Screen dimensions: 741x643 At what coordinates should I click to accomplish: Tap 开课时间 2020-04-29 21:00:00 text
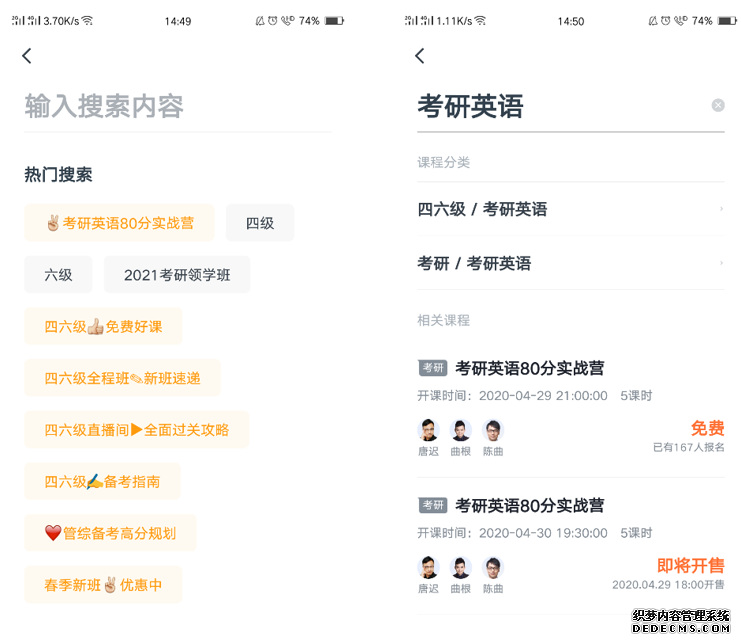pyautogui.click(x=512, y=395)
